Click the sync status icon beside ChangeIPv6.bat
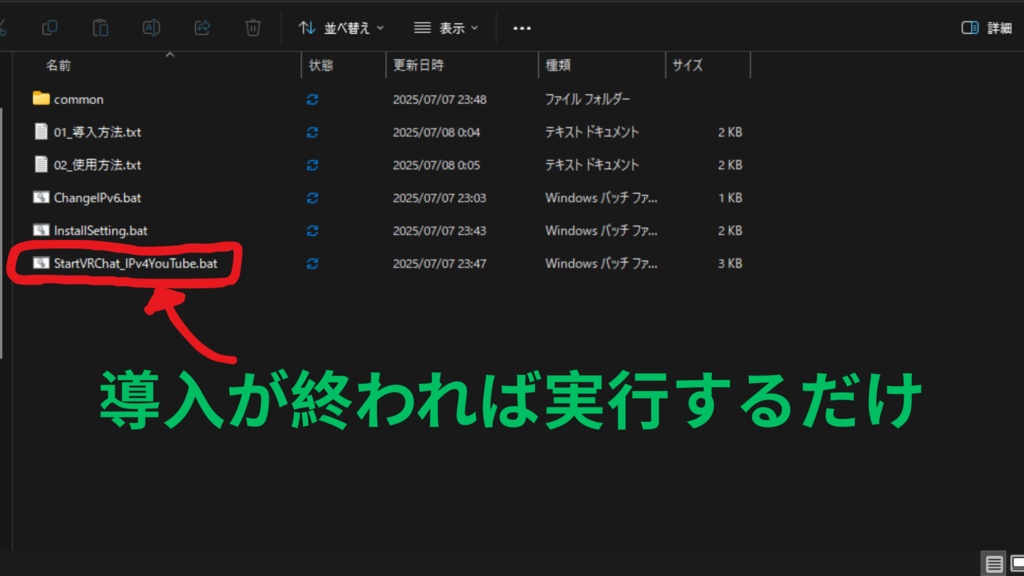 click(x=311, y=198)
